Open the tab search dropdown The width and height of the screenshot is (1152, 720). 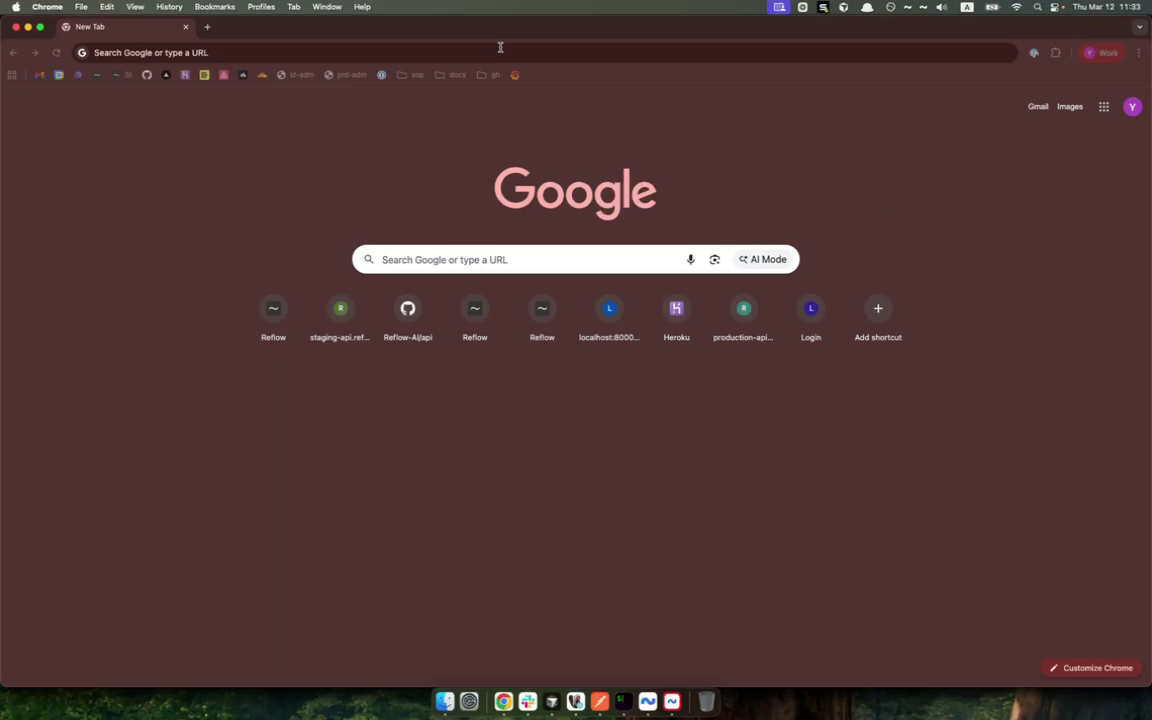[x=1140, y=27]
